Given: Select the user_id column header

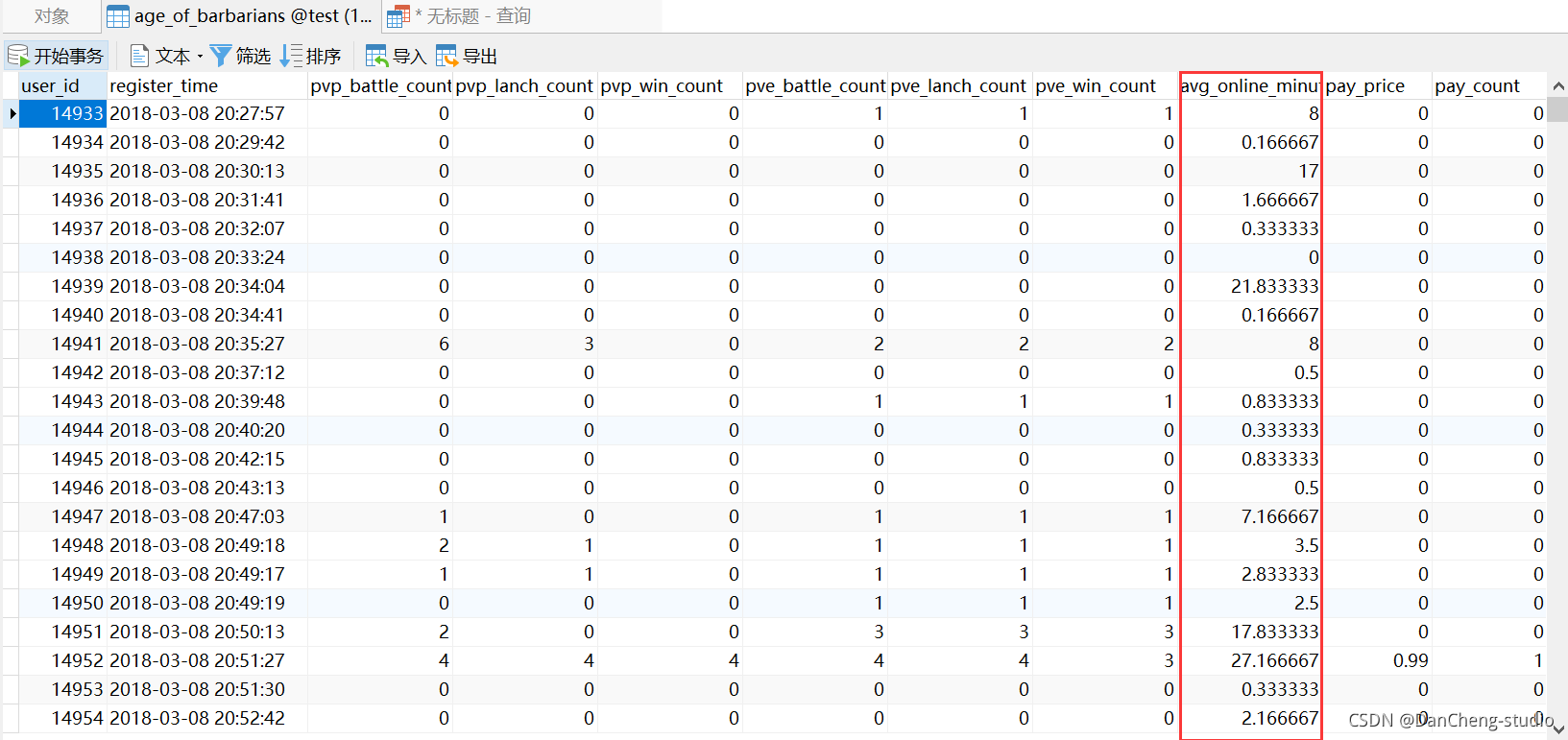Looking at the screenshot, I should pos(62,85).
